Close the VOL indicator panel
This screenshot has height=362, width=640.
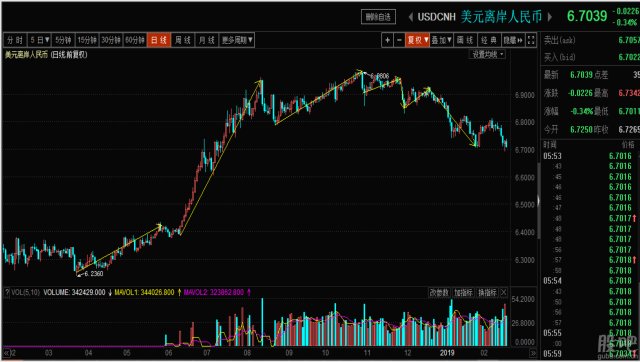tap(504, 292)
